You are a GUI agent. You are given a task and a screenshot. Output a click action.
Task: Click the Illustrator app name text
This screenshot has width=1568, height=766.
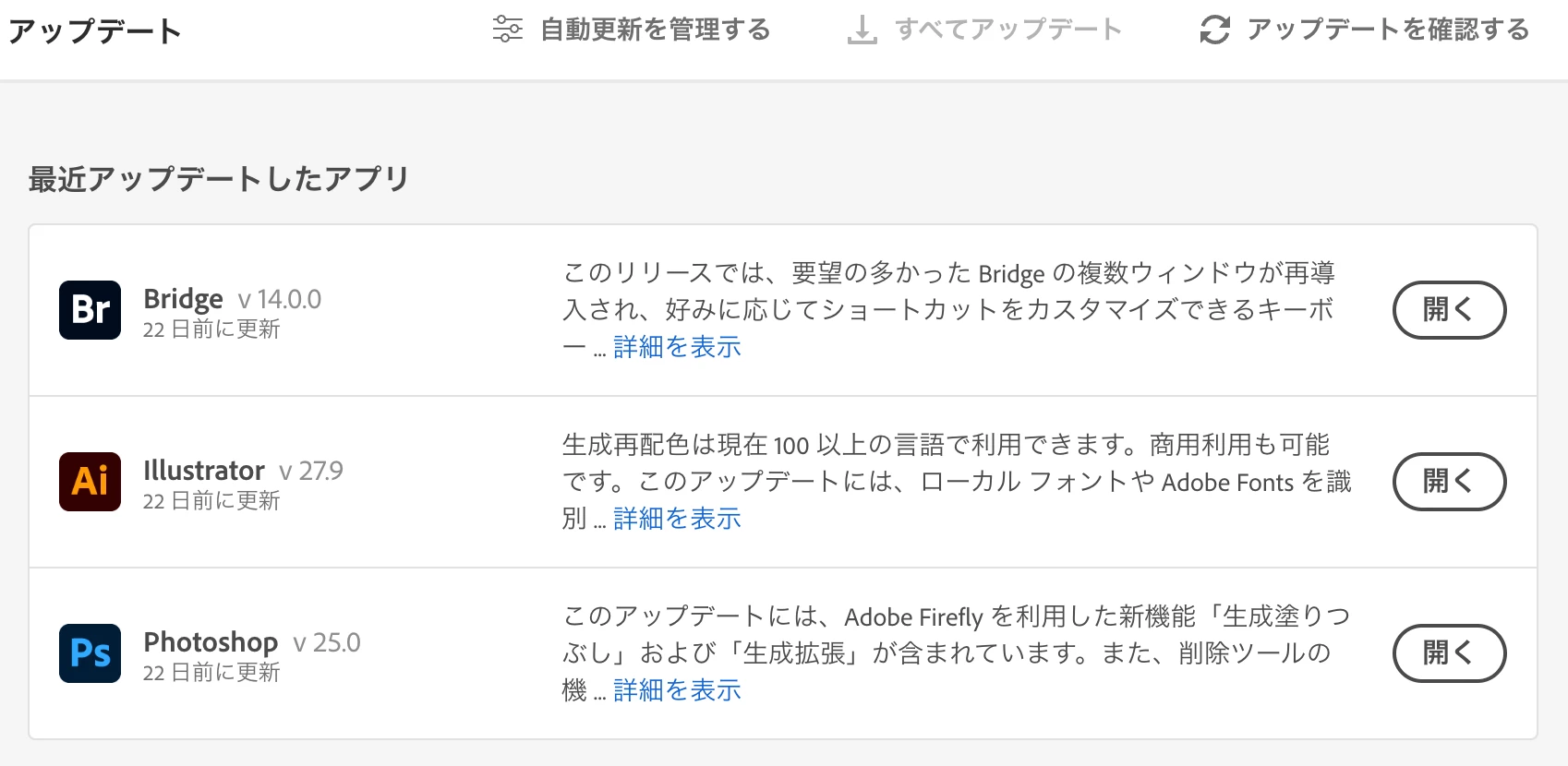pyautogui.click(x=203, y=471)
